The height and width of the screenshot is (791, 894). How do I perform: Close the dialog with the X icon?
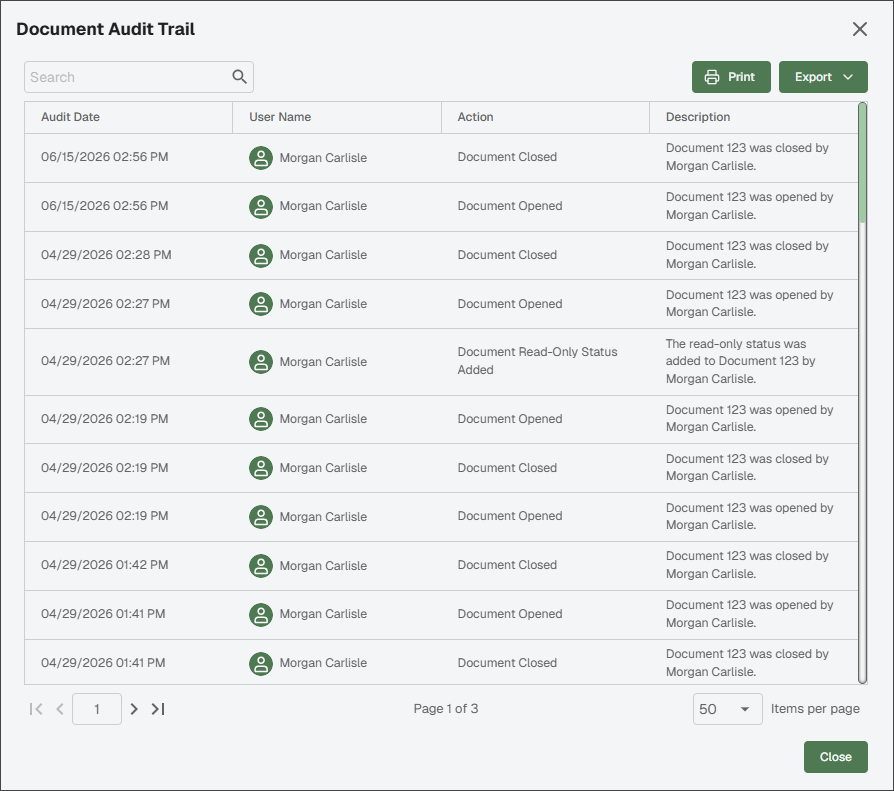859,29
